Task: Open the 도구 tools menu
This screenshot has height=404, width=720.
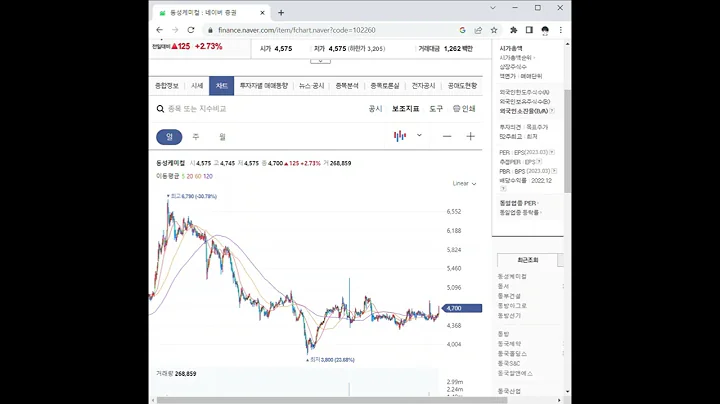Action: 436,109
